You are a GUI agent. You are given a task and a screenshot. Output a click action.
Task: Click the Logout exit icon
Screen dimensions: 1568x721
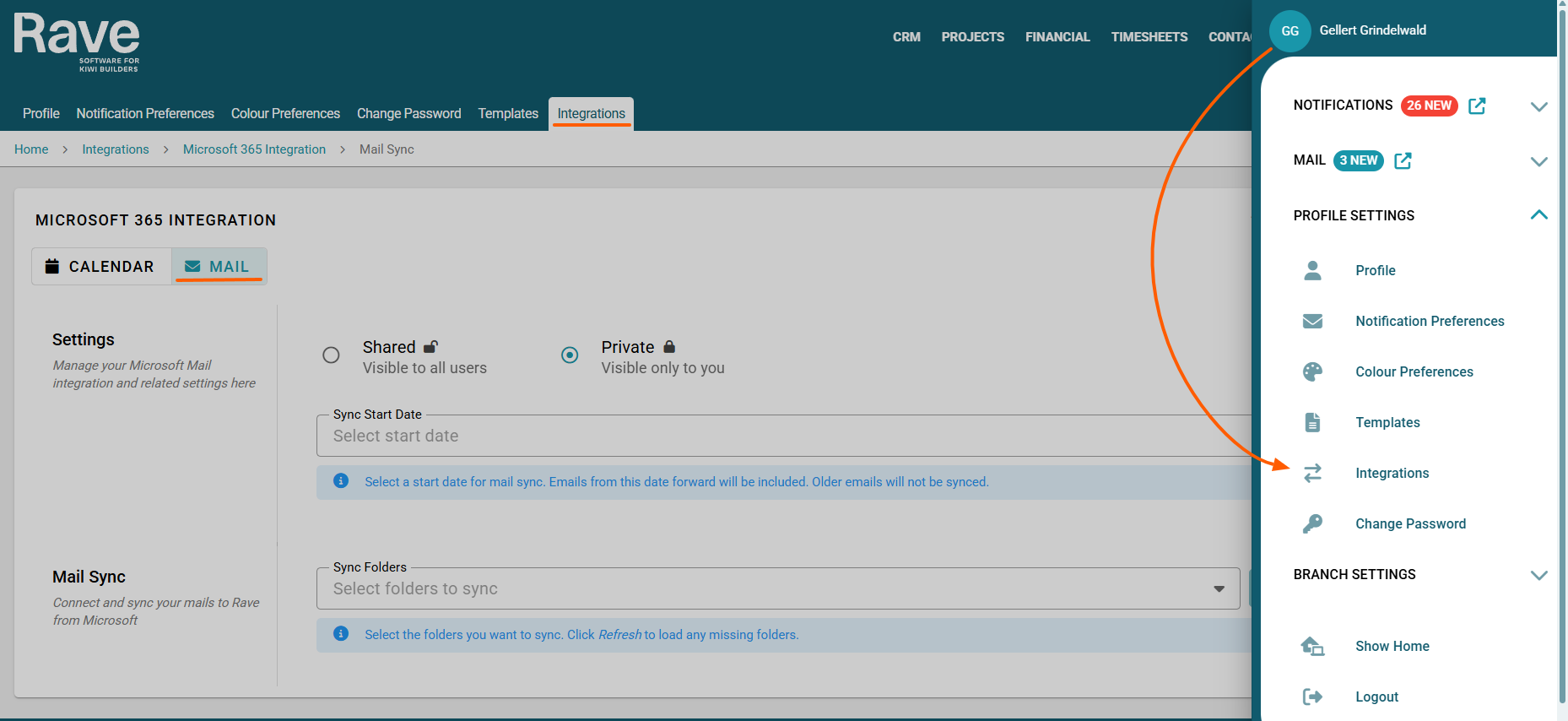[x=1312, y=697]
